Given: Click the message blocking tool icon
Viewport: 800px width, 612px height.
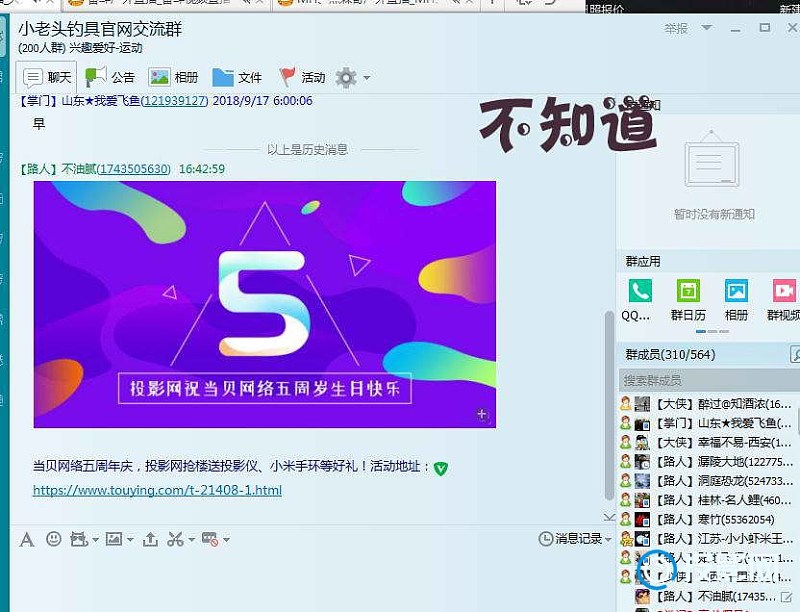Looking at the screenshot, I should [210, 539].
